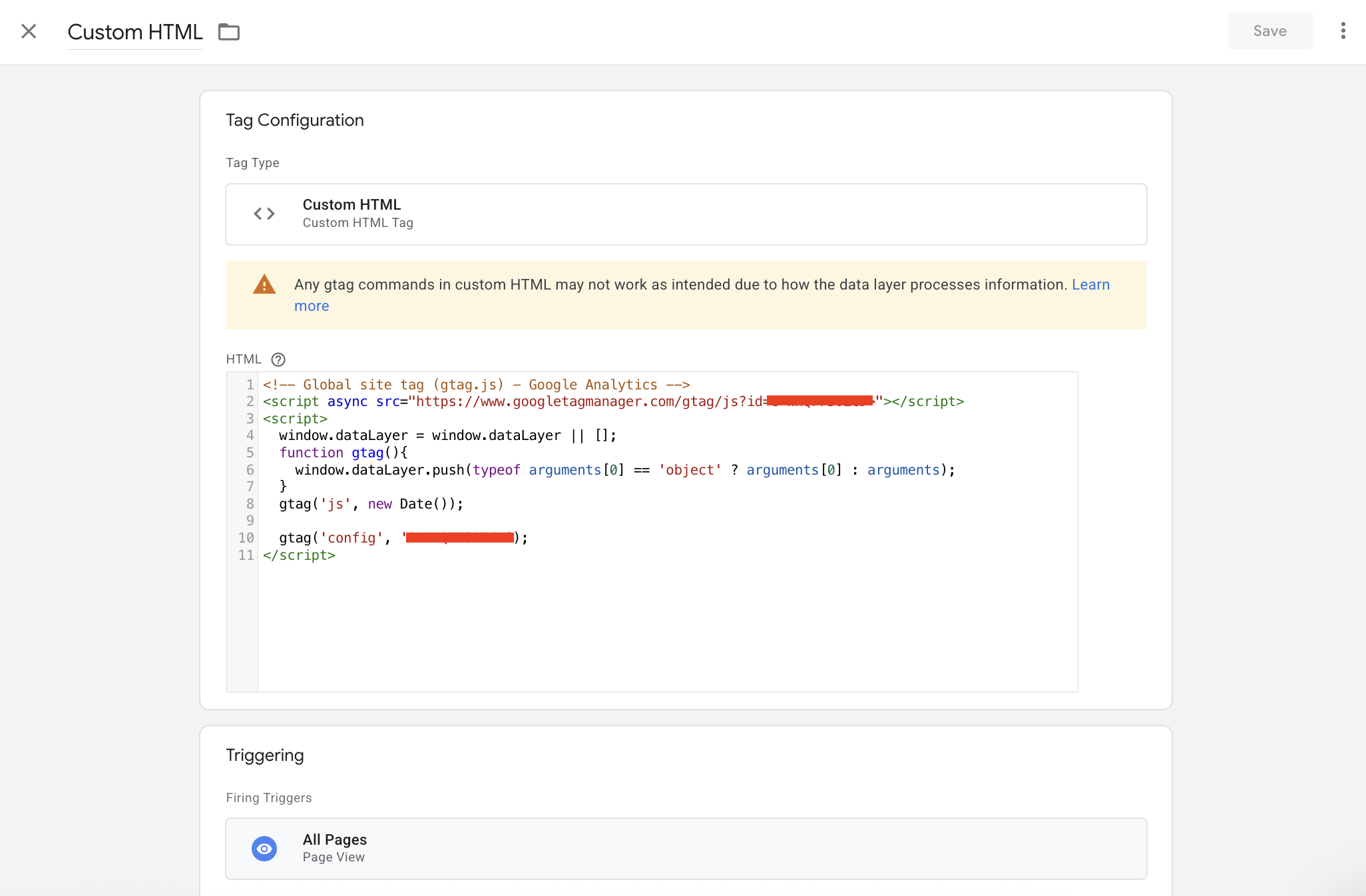Click the gtag('js', new Date()) code line
Viewport: 1366px width, 896px height.
pyautogui.click(x=371, y=504)
